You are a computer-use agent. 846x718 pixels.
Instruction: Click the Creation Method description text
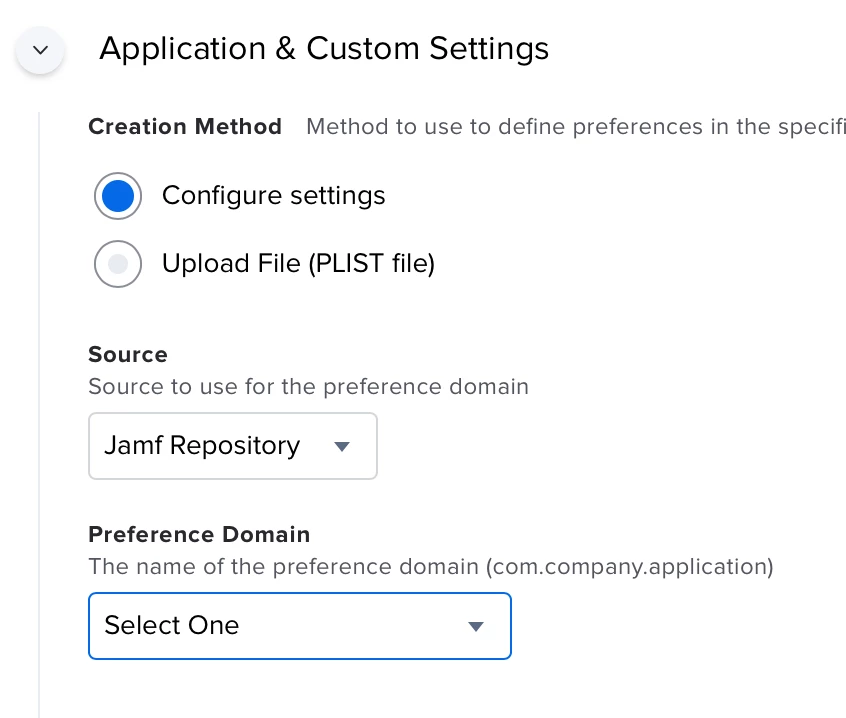(576, 127)
